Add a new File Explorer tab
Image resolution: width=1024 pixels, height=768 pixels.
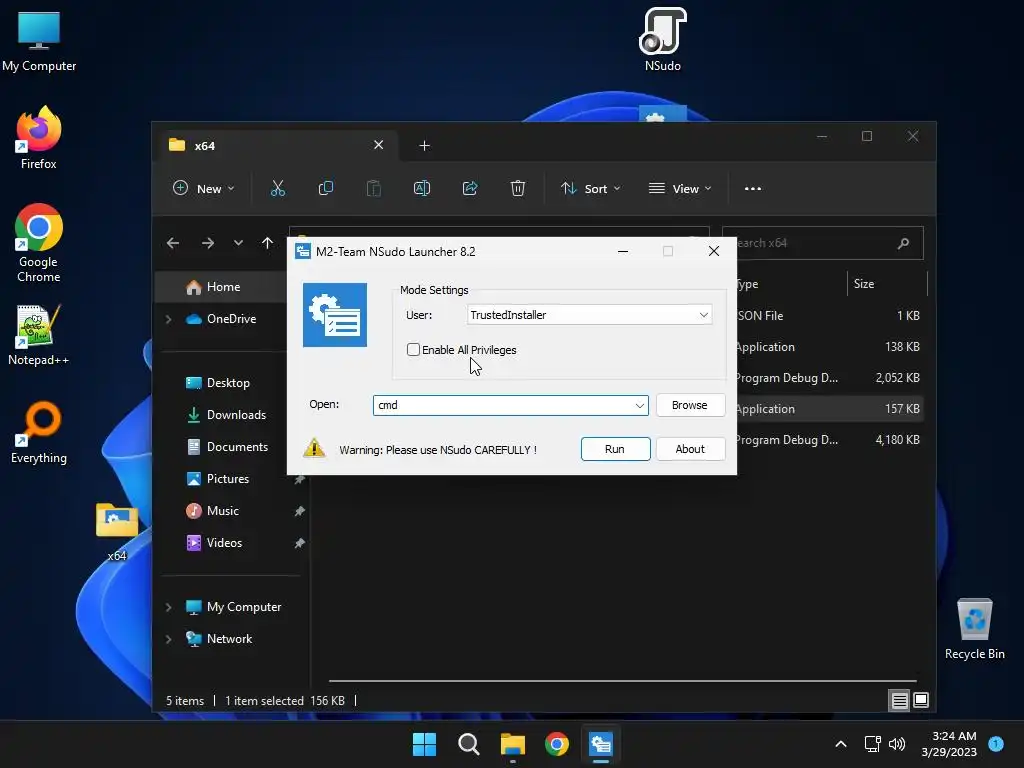point(424,146)
